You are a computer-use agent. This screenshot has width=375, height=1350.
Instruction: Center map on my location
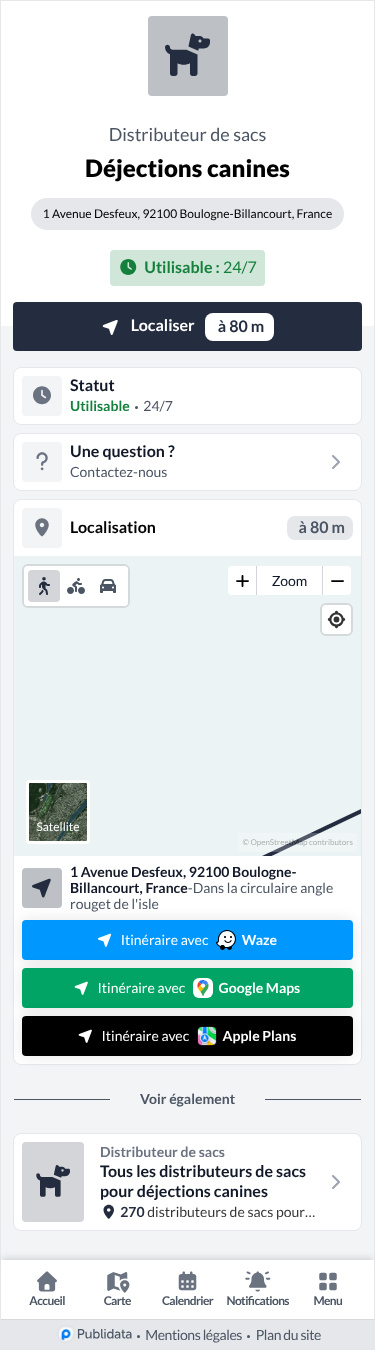[337, 620]
